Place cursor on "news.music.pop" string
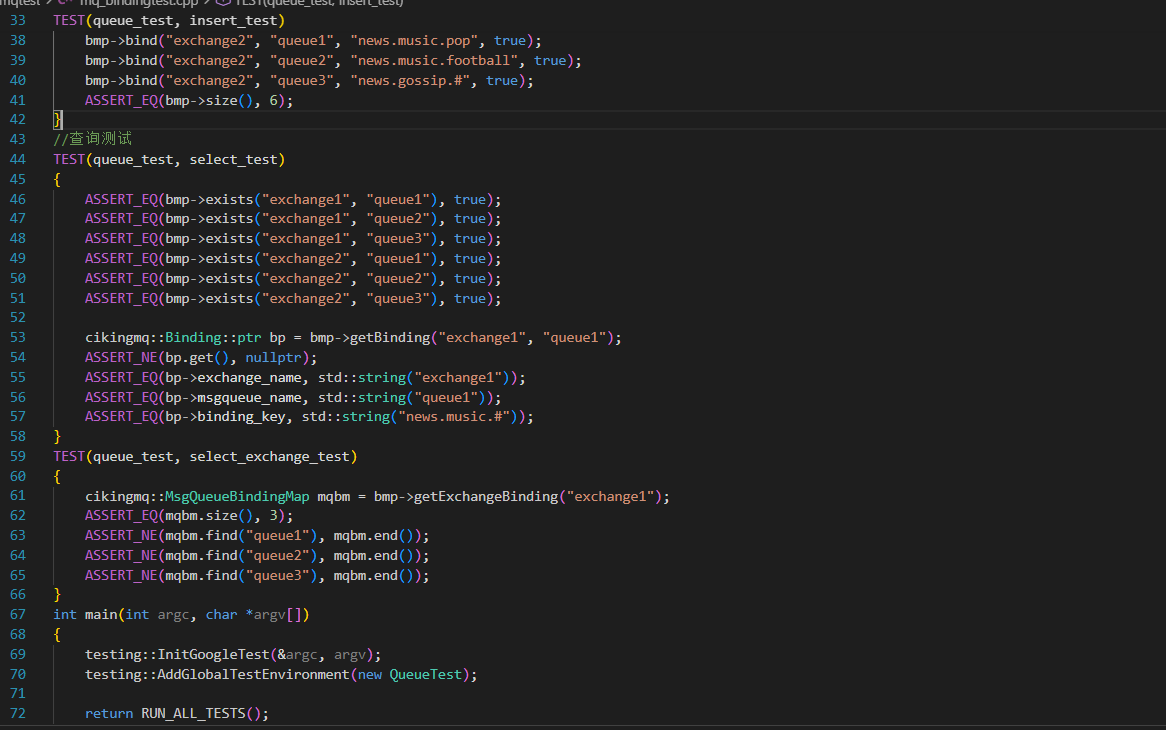This screenshot has height=730, width=1166. click(x=414, y=40)
